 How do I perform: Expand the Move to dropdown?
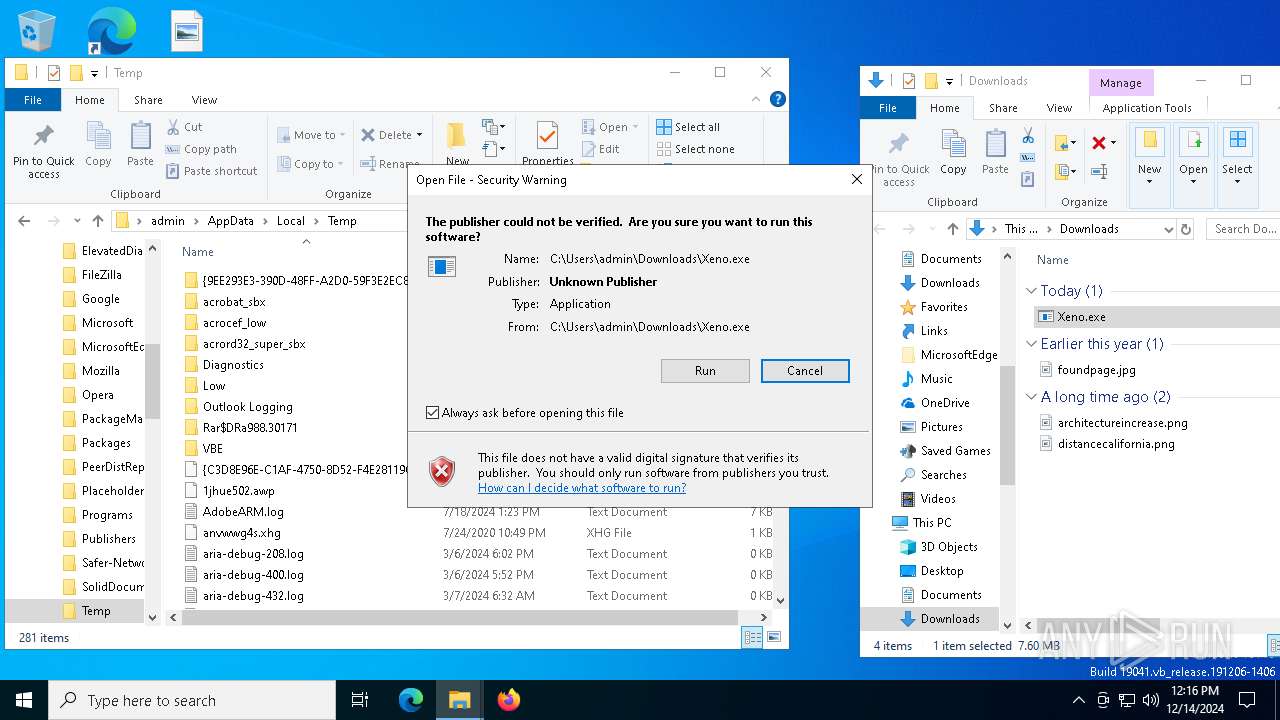pyautogui.click(x=342, y=135)
